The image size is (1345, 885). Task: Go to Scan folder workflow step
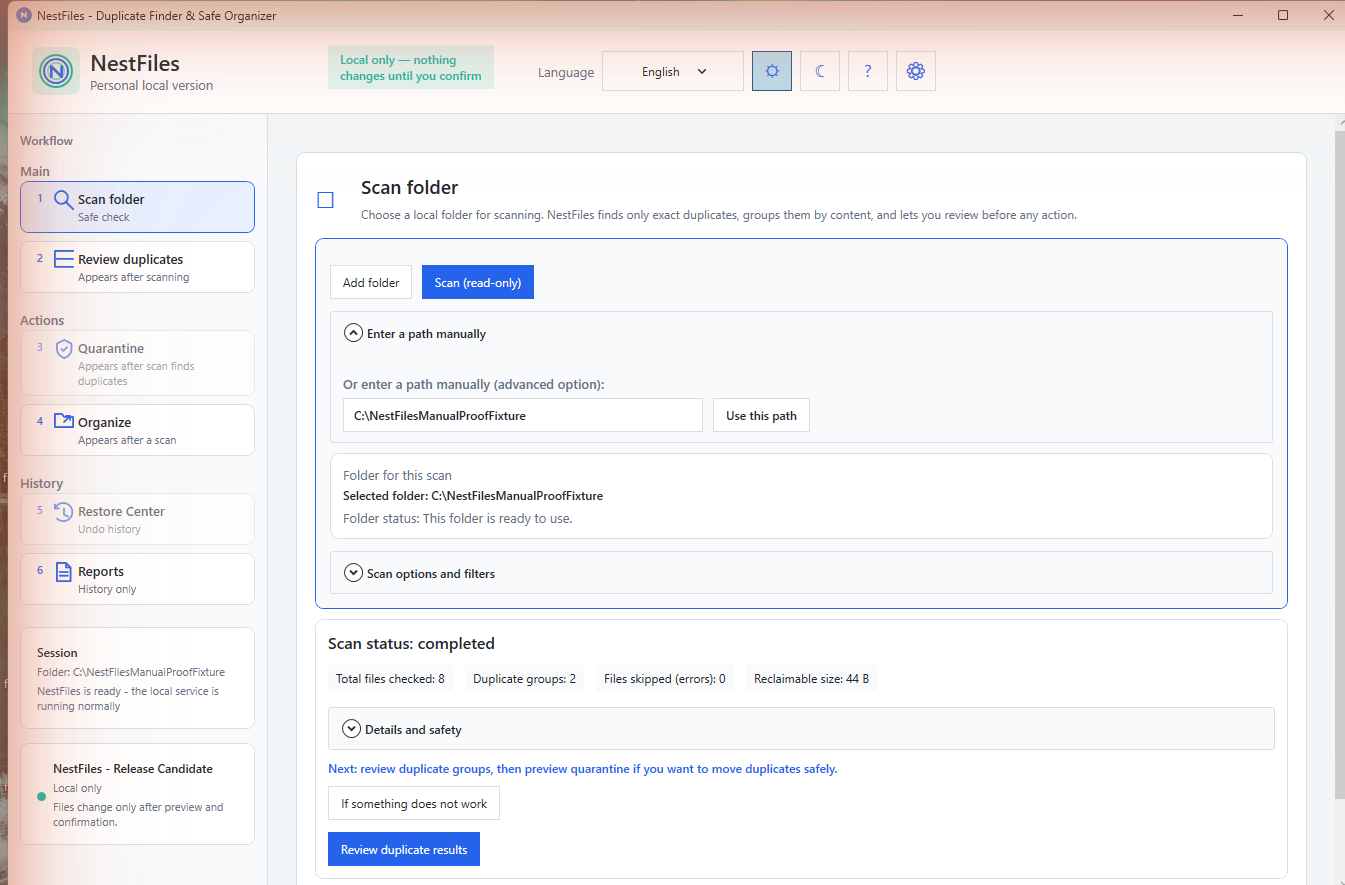(x=138, y=207)
